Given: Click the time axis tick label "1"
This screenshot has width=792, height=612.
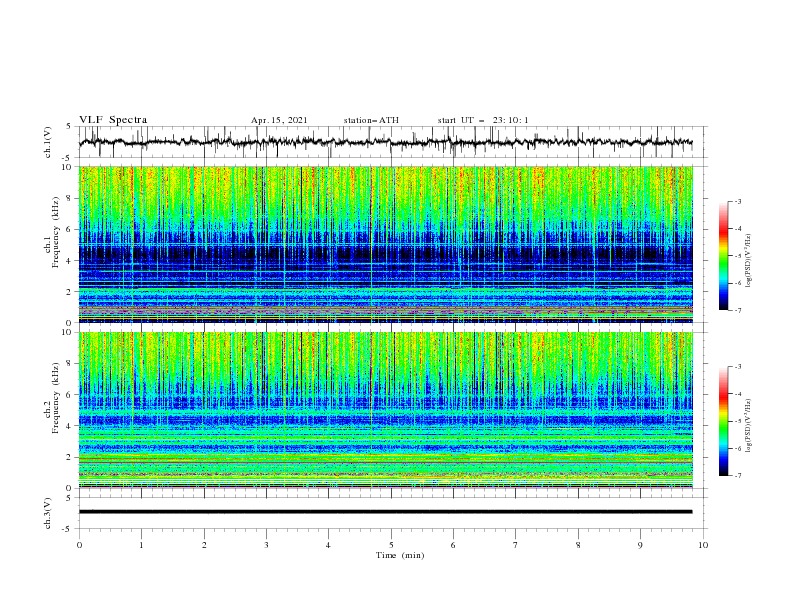Looking at the screenshot, I should (x=141, y=545).
